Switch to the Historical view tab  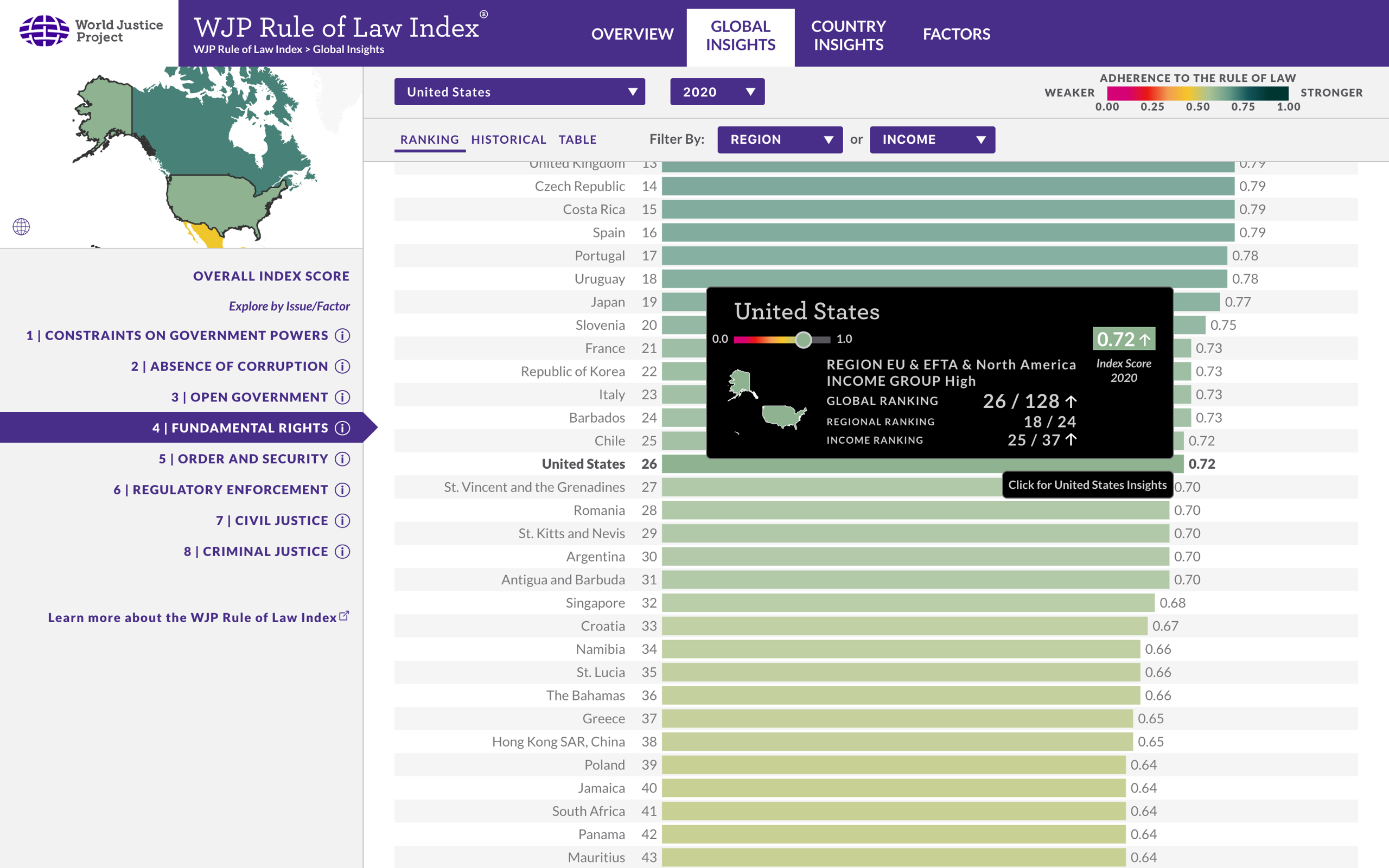click(x=508, y=139)
